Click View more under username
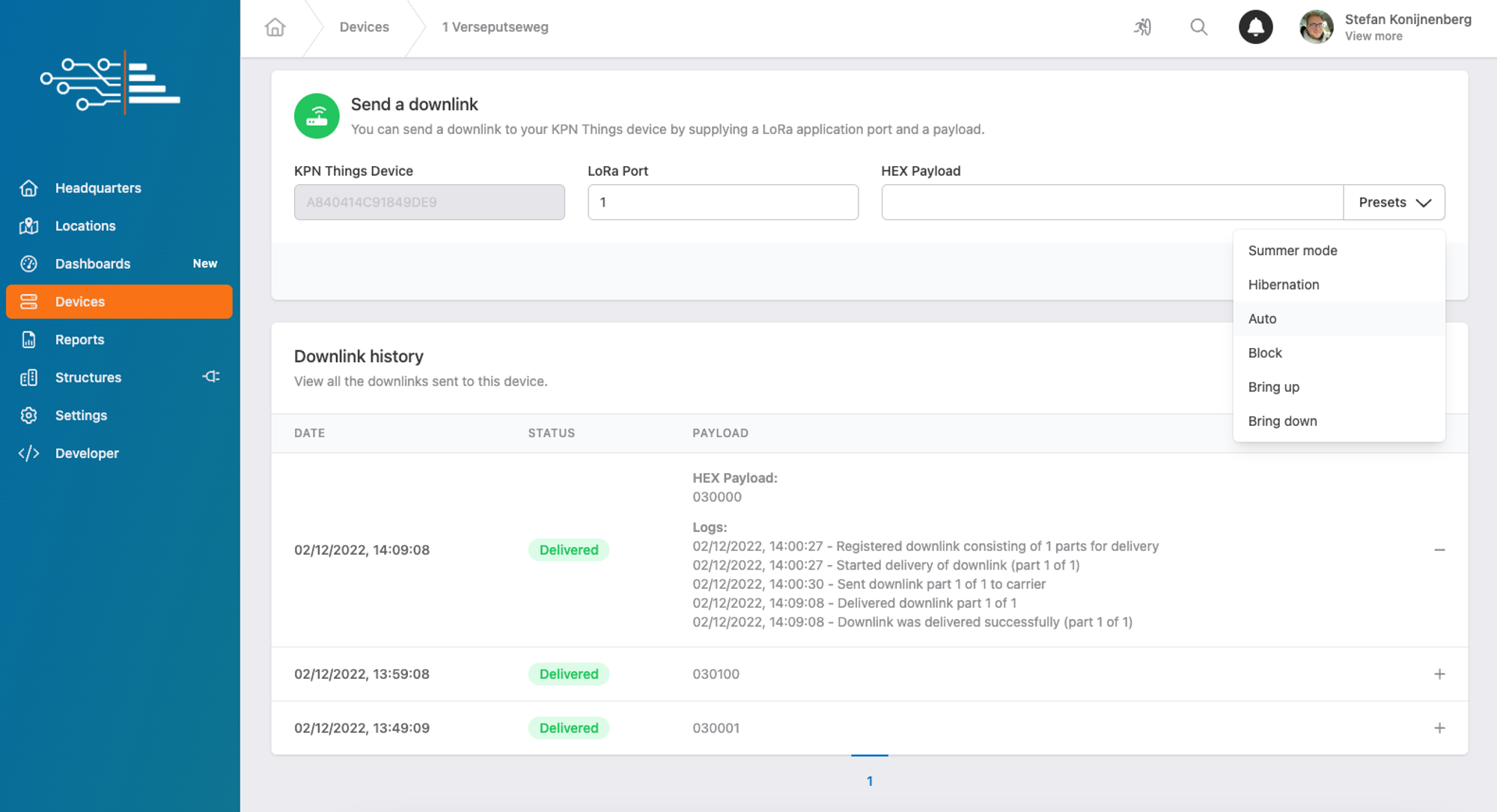The image size is (1497, 812). [x=1373, y=36]
